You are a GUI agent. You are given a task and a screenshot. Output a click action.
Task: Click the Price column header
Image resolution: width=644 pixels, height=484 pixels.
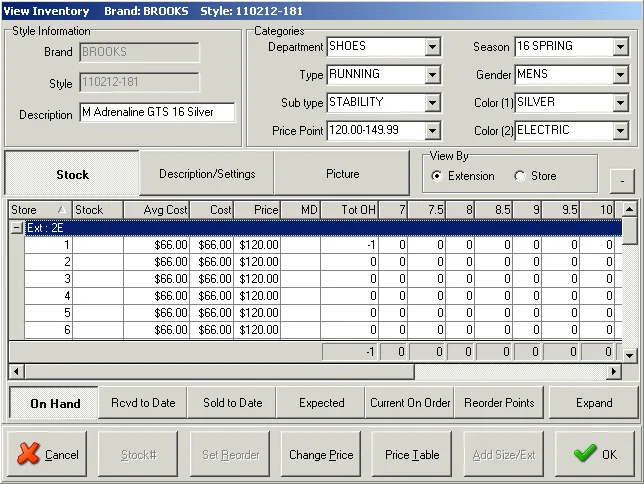click(x=257, y=210)
